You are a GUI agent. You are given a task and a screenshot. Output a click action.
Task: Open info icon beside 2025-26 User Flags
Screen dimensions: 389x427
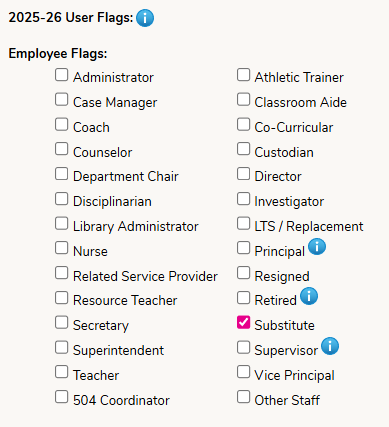point(145,18)
